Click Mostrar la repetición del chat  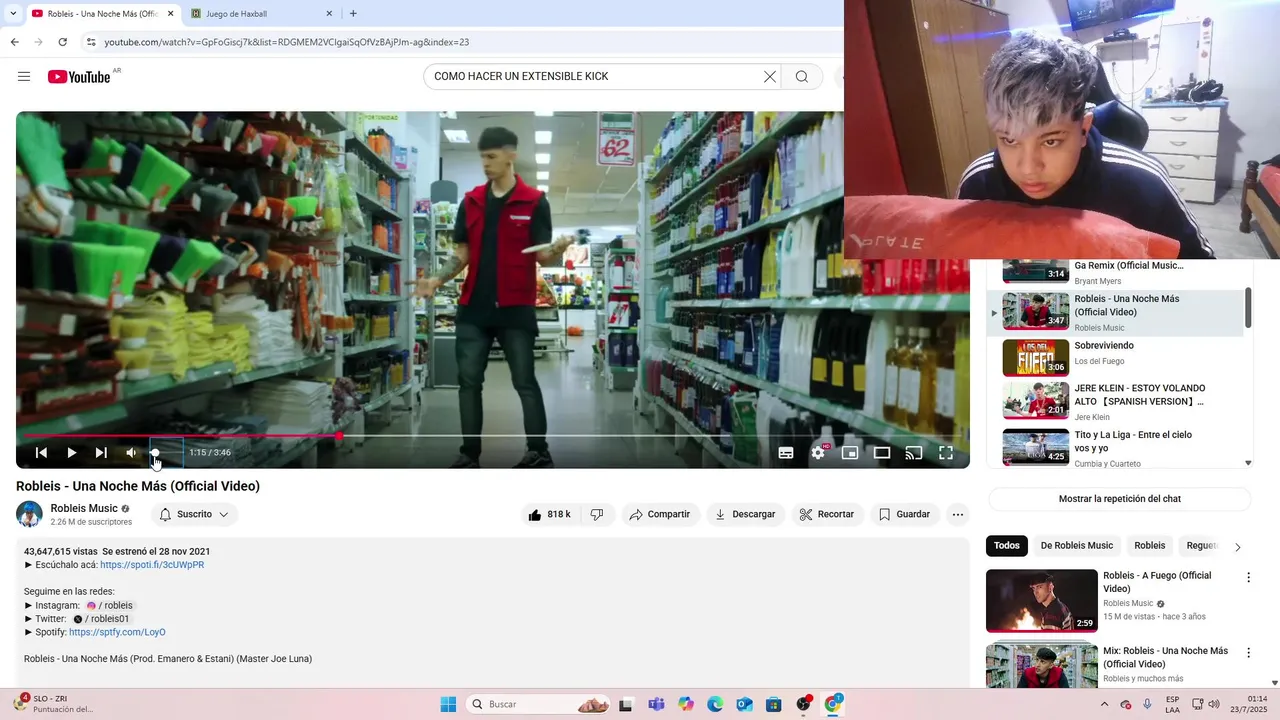(1120, 499)
